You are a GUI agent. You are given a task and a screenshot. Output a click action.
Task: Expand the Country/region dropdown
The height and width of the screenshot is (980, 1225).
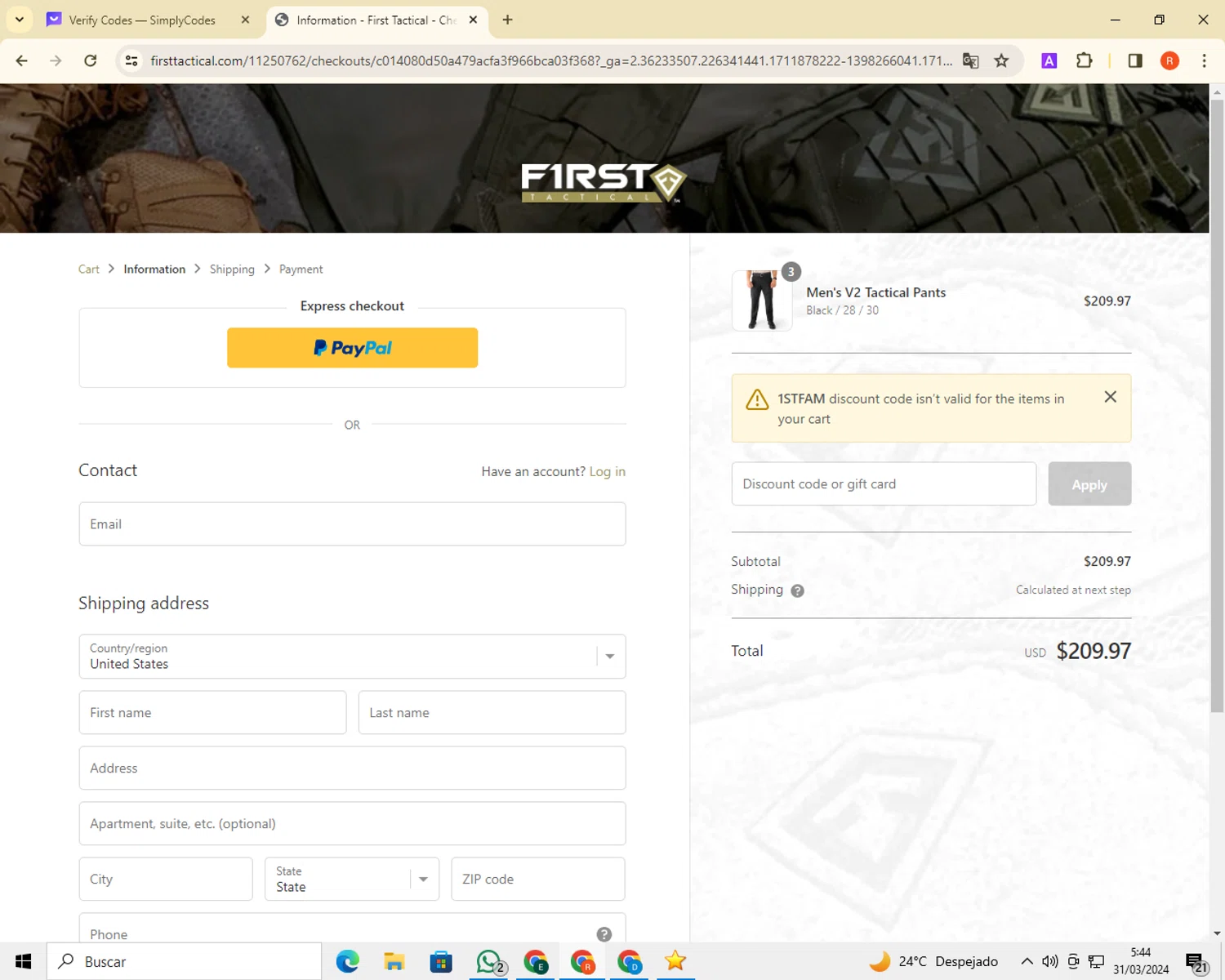click(x=352, y=657)
